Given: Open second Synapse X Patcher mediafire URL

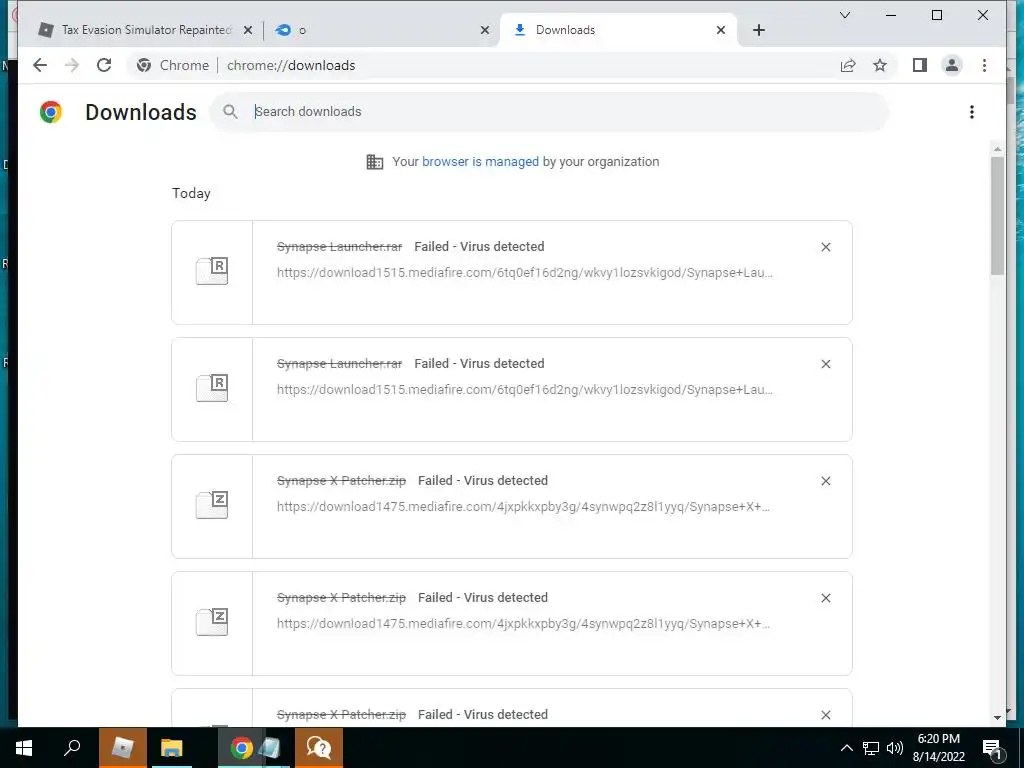Looking at the screenshot, I should (x=523, y=624).
